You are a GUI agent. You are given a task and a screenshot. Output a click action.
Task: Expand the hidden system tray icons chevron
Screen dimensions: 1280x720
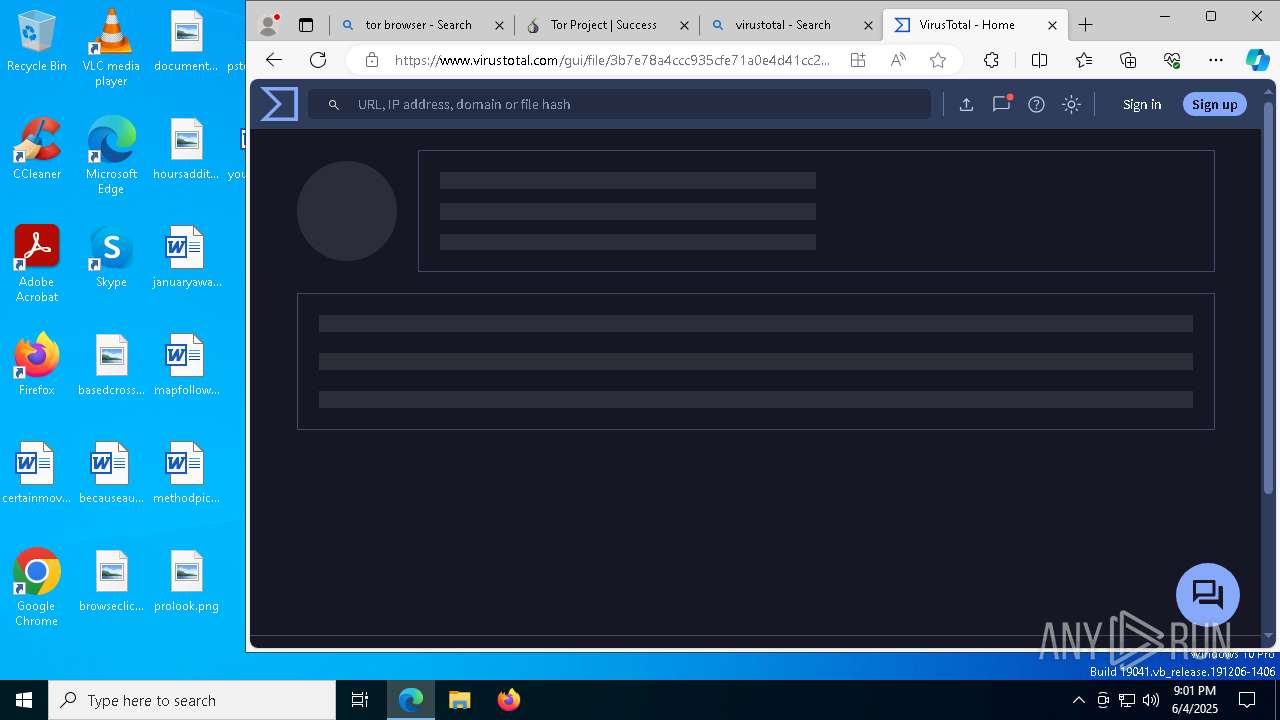pyautogui.click(x=1079, y=700)
